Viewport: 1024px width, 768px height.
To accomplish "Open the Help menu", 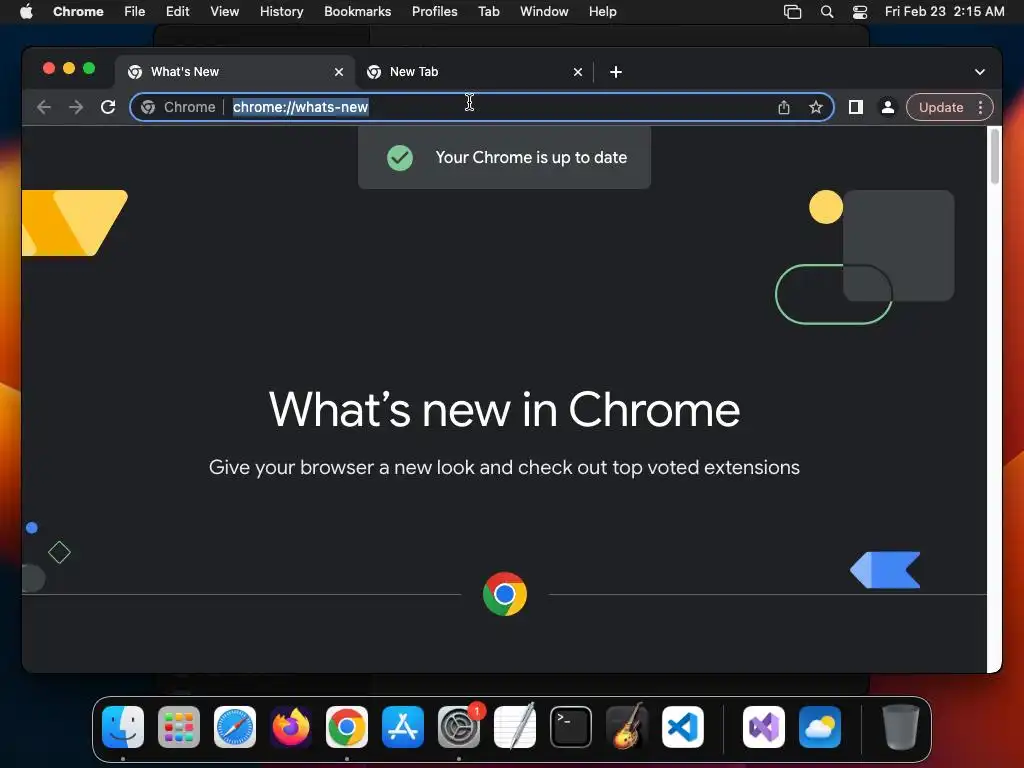I will coord(602,12).
